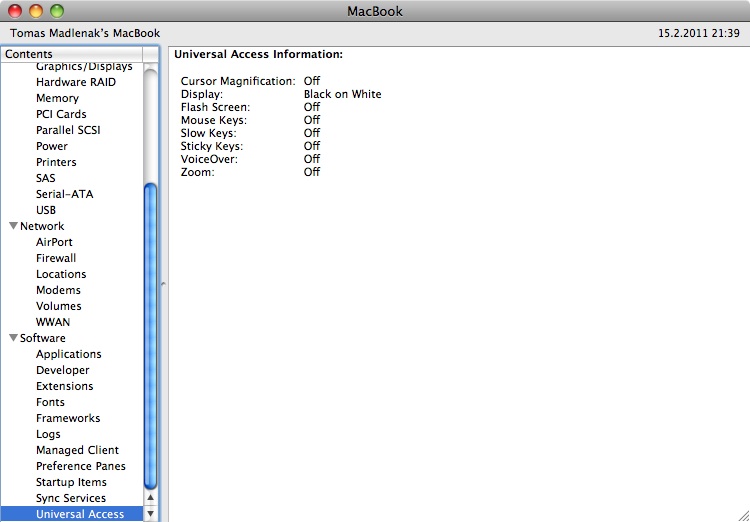
Task: Select the Network category
Action: [x=42, y=226]
